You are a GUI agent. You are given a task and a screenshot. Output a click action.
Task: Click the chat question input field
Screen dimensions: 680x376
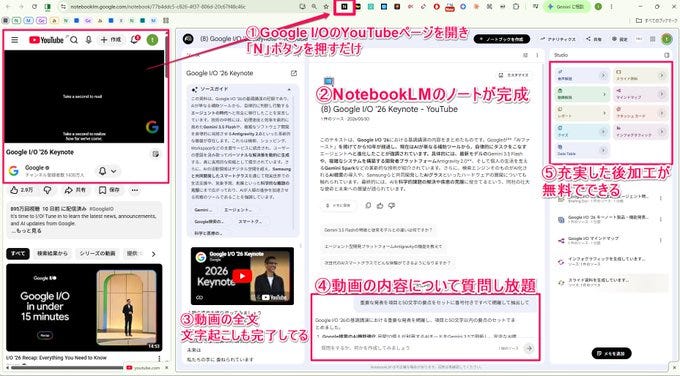(408, 348)
